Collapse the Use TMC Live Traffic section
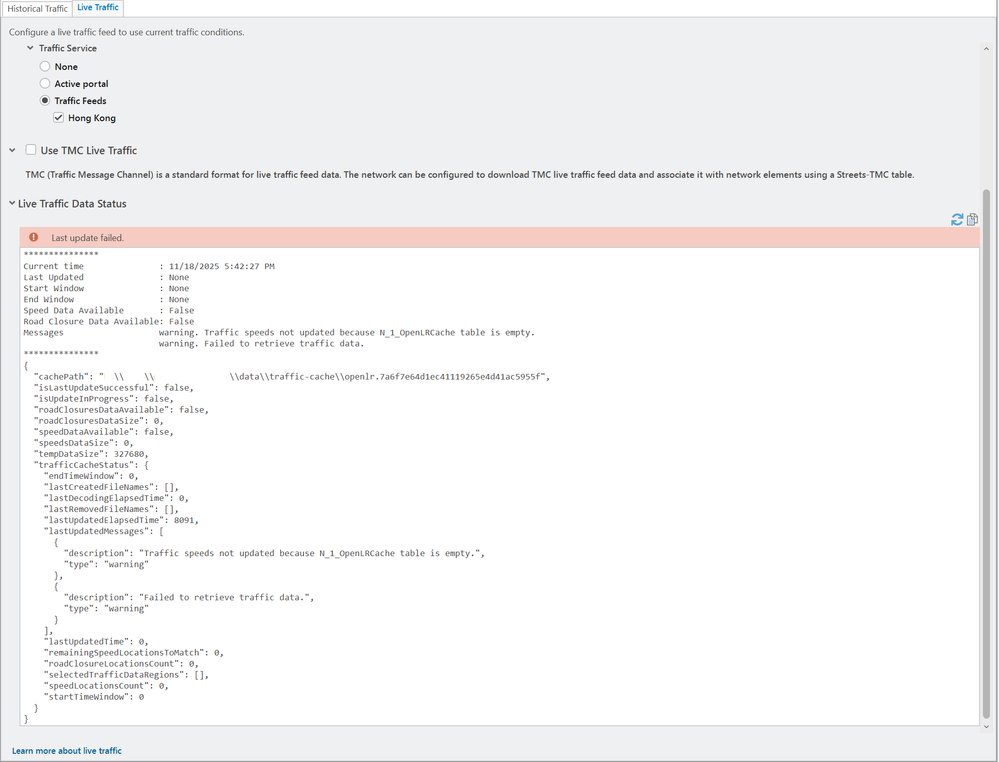999x762 pixels. (12, 148)
